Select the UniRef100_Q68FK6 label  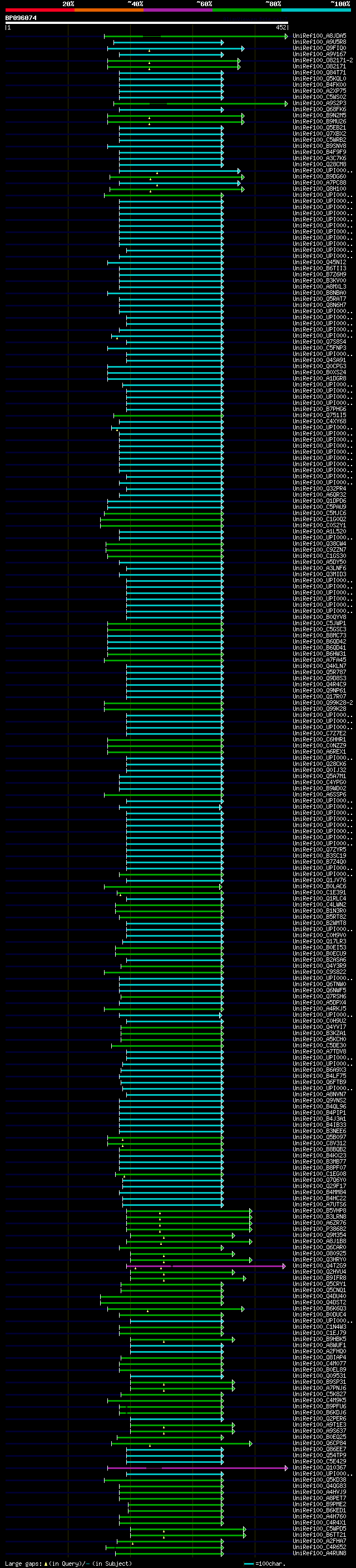(319, 109)
